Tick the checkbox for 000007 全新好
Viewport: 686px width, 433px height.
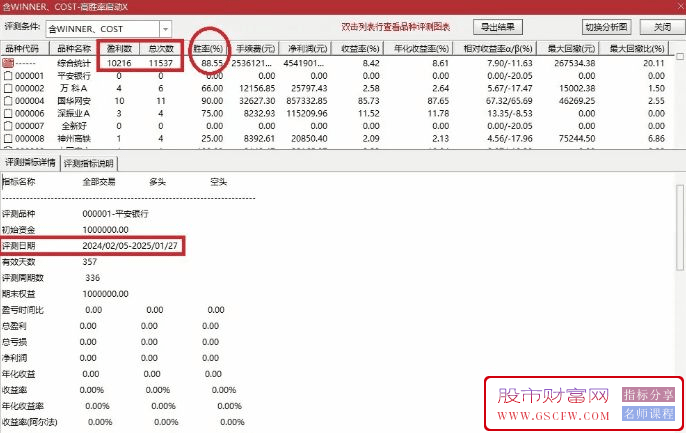click(8, 126)
